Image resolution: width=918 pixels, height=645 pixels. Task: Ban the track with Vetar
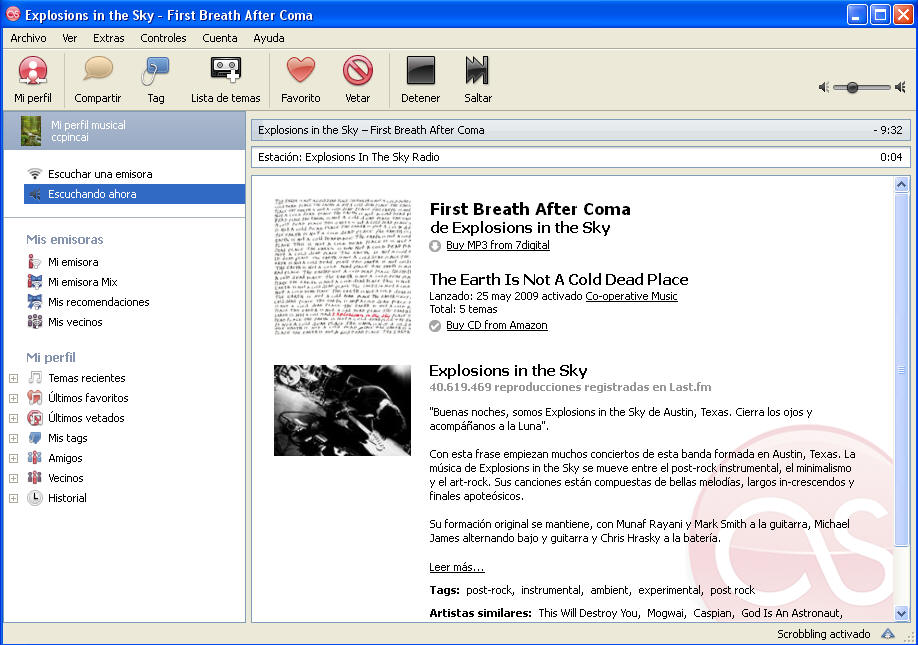tap(357, 79)
